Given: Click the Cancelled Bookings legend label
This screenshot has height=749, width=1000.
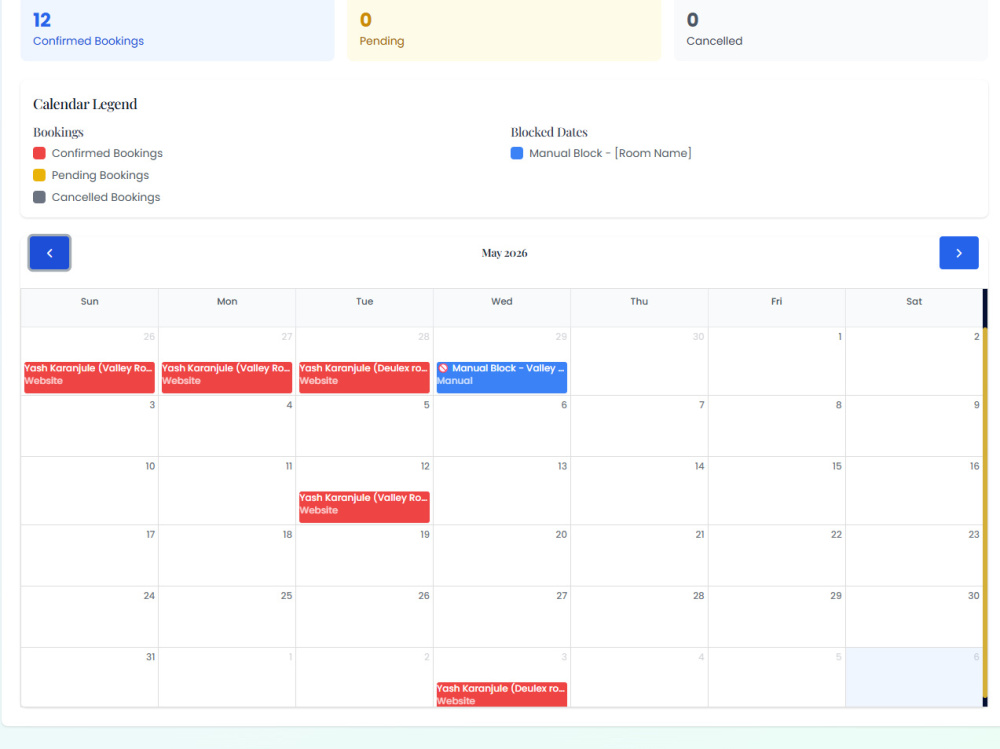Looking at the screenshot, I should (106, 197).
